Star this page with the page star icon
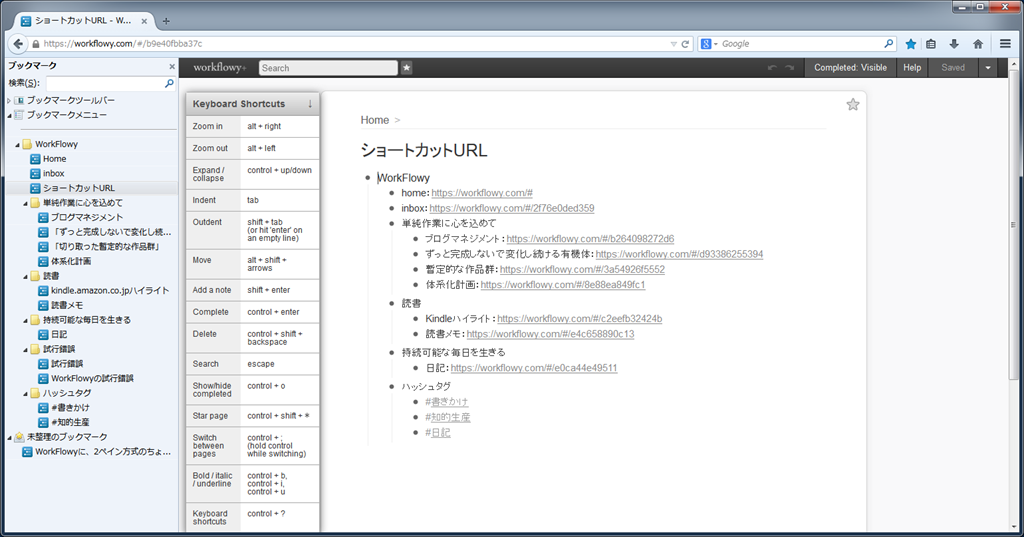1024x537 pixels. tap(853, 105)
